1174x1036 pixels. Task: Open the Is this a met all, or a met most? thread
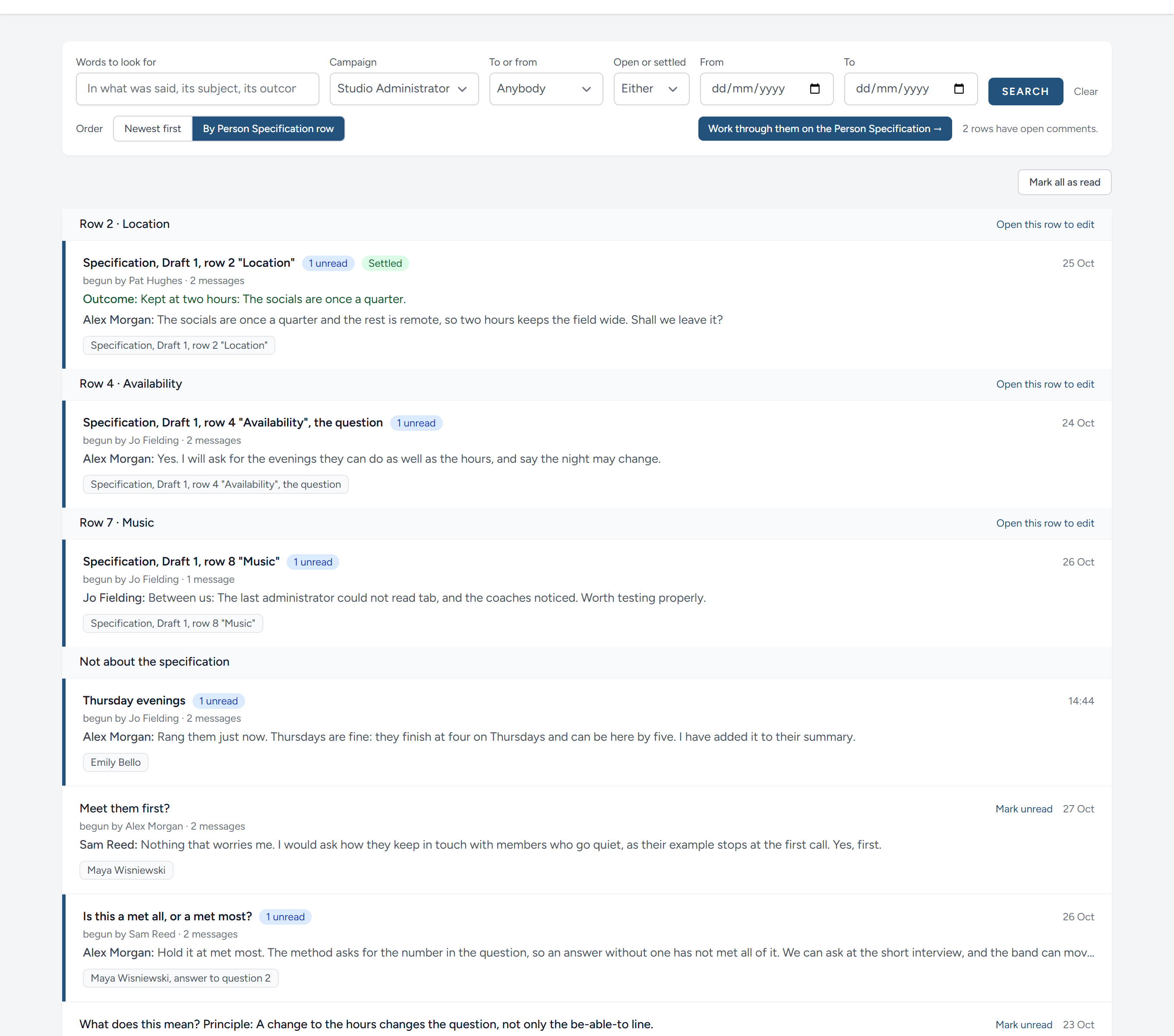click(x=167, y=916)
